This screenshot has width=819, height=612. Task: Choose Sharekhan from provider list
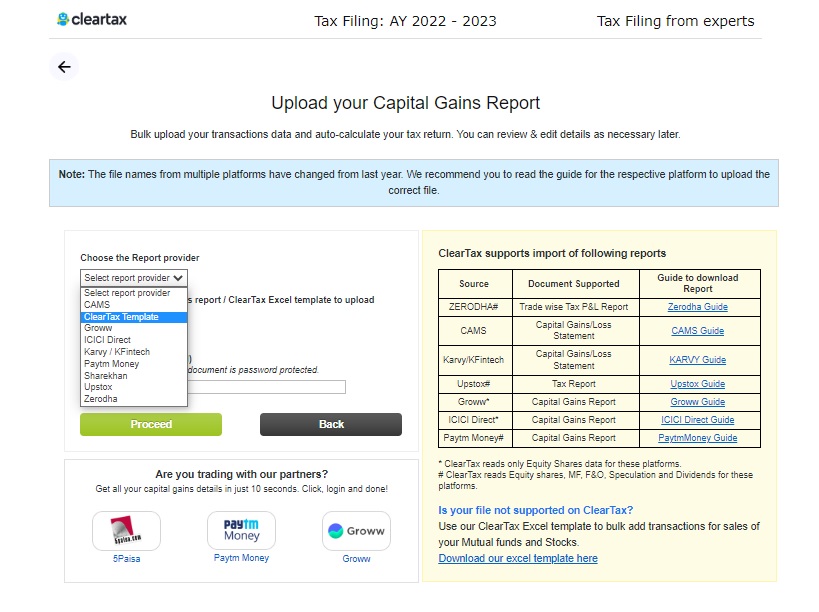(134, 376)
